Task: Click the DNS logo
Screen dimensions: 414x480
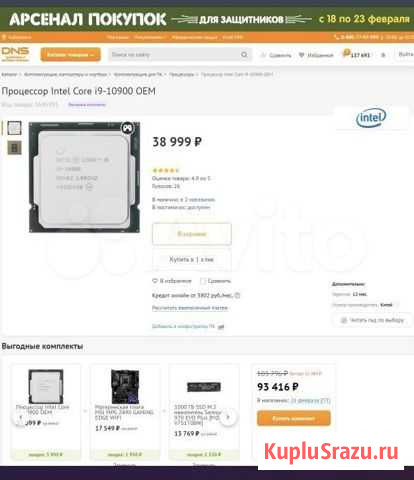Action: [x=15, y=54]
